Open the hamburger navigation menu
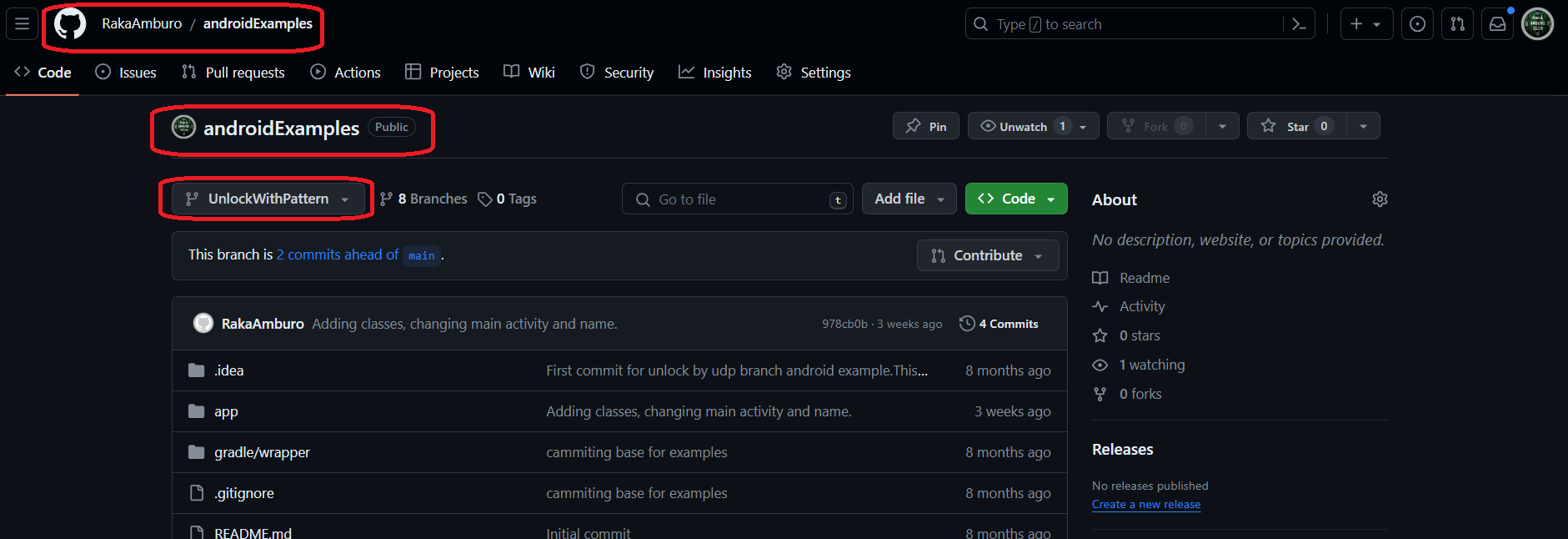The image size is (1568, 539). point(22,24)
